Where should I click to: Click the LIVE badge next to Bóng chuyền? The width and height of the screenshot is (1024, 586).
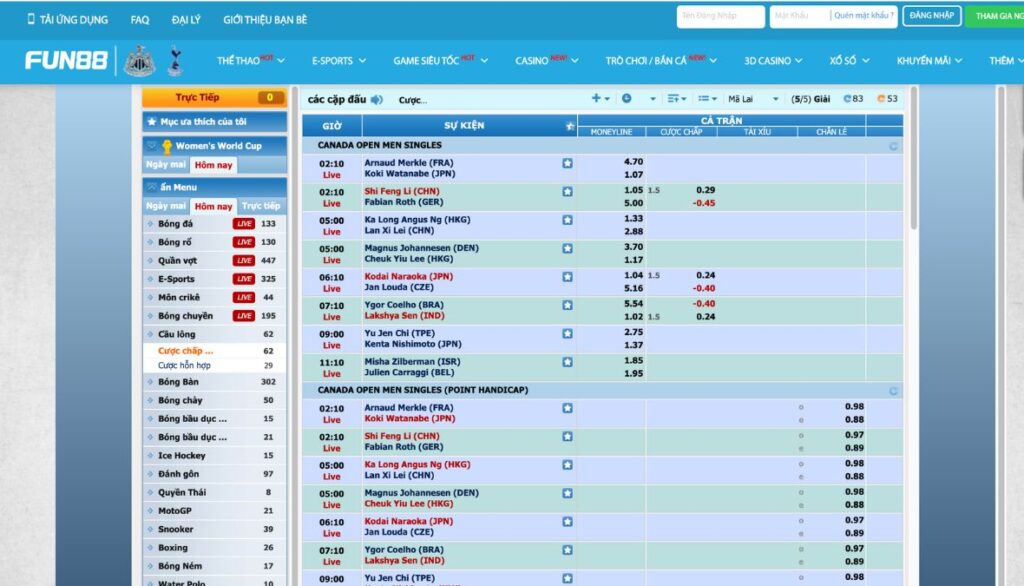[244, 316]
